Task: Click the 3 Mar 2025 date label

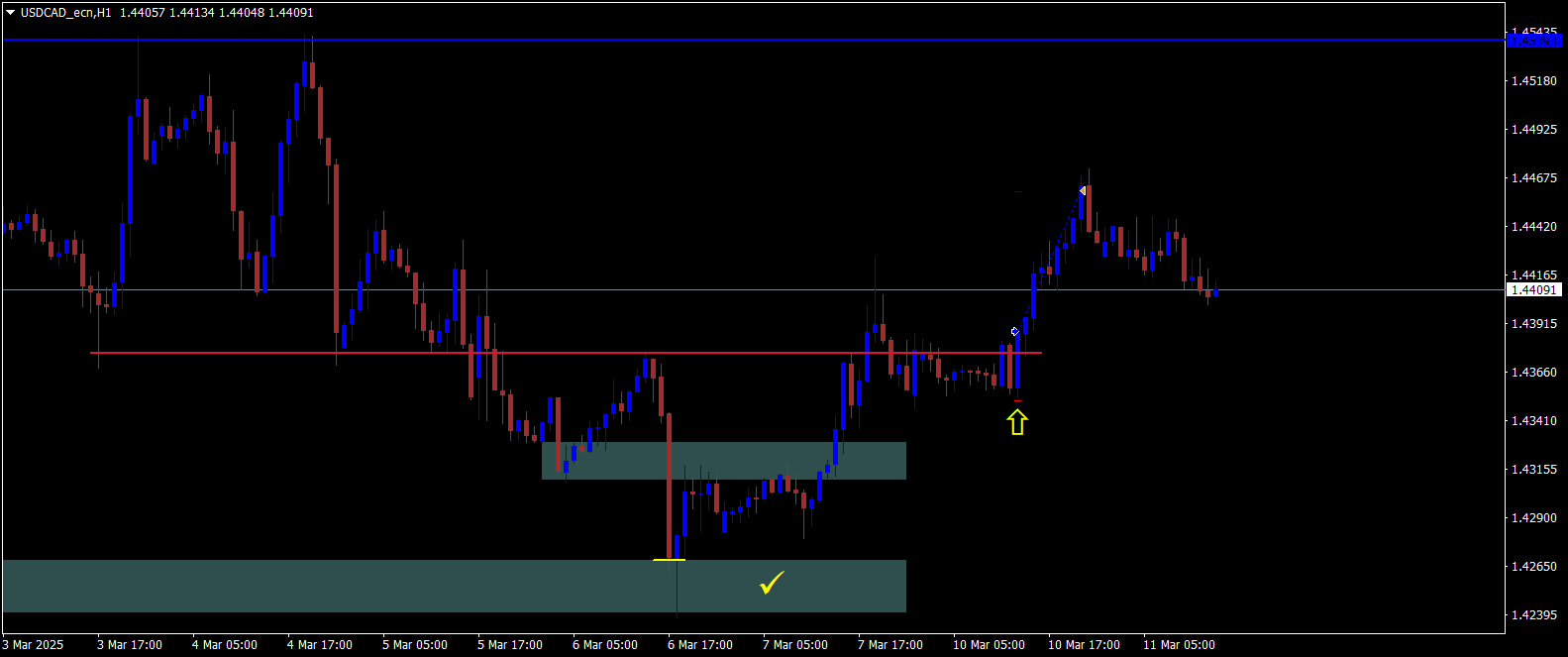Action: pos(33,645)
